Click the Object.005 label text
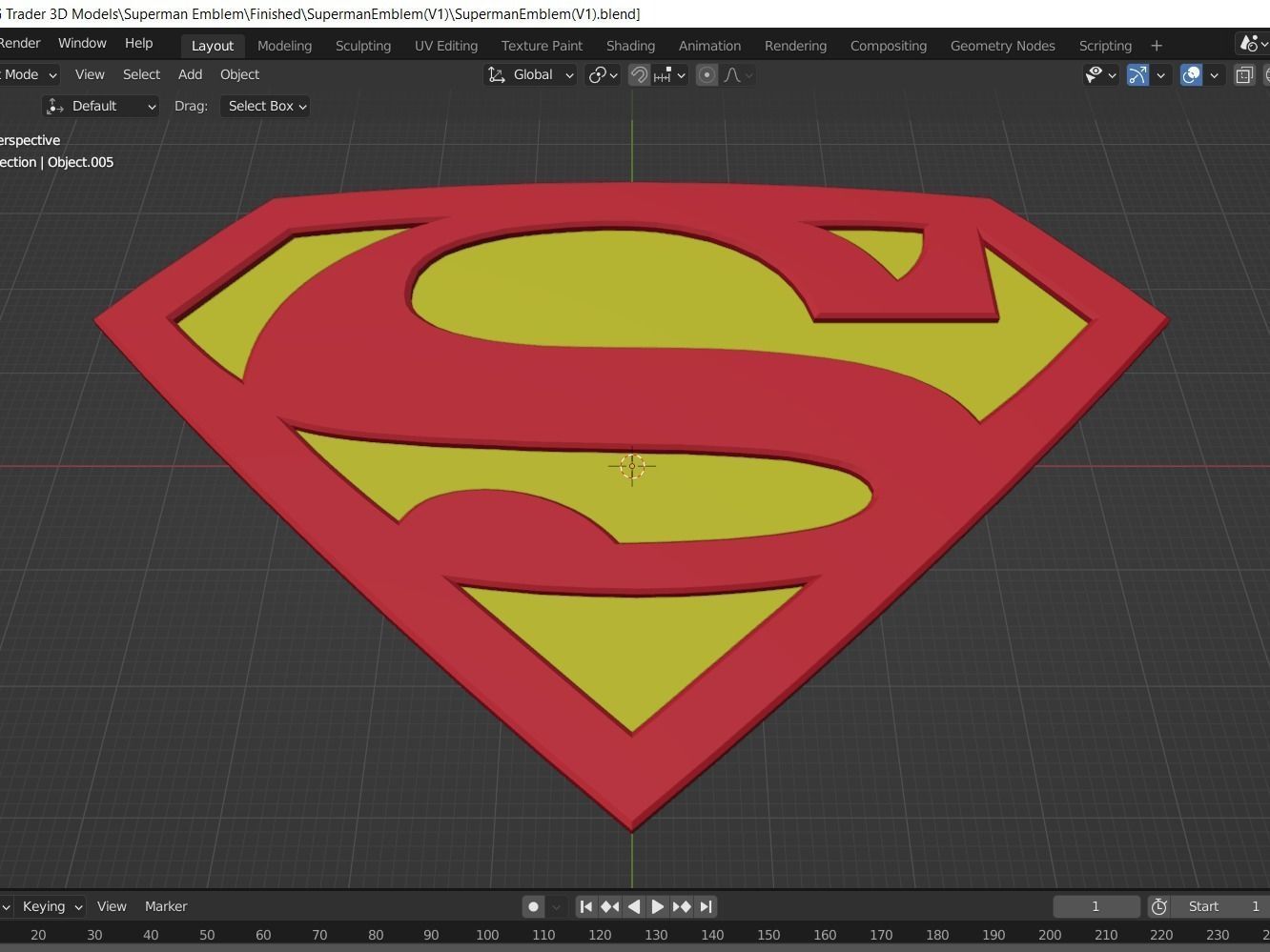Viewport: 1270px width, 952px height. click(80, 162)
